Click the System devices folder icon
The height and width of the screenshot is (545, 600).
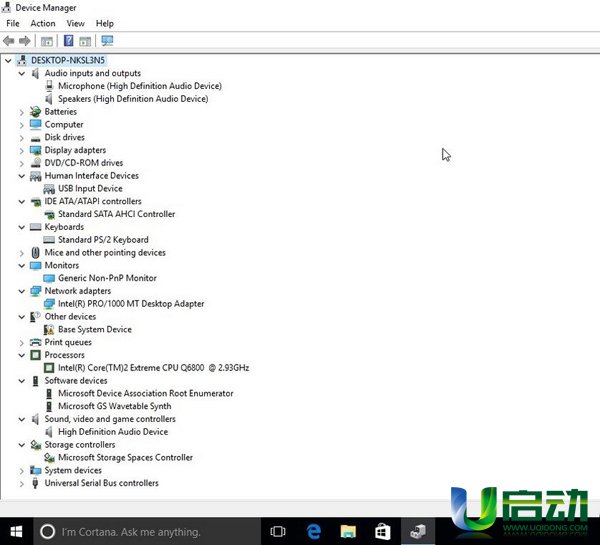tap(35, 470)
